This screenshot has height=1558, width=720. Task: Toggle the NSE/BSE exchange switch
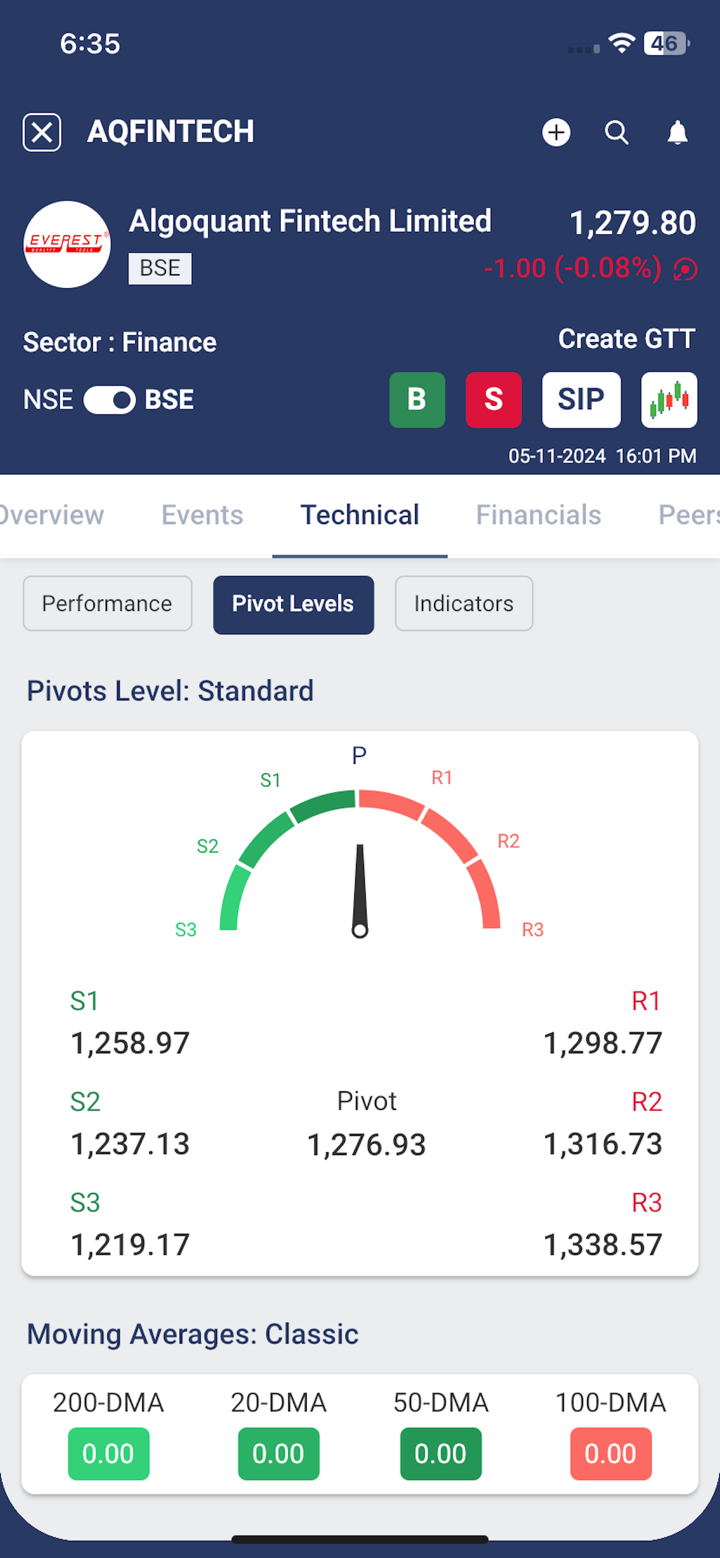click(x=109, y=400)
